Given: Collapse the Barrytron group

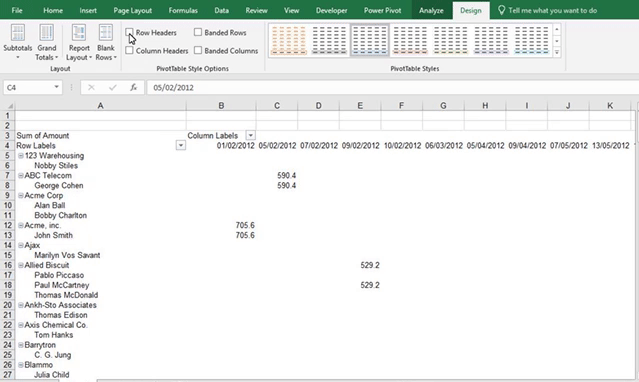Looking at the screenshot, I should click(21, 345).
